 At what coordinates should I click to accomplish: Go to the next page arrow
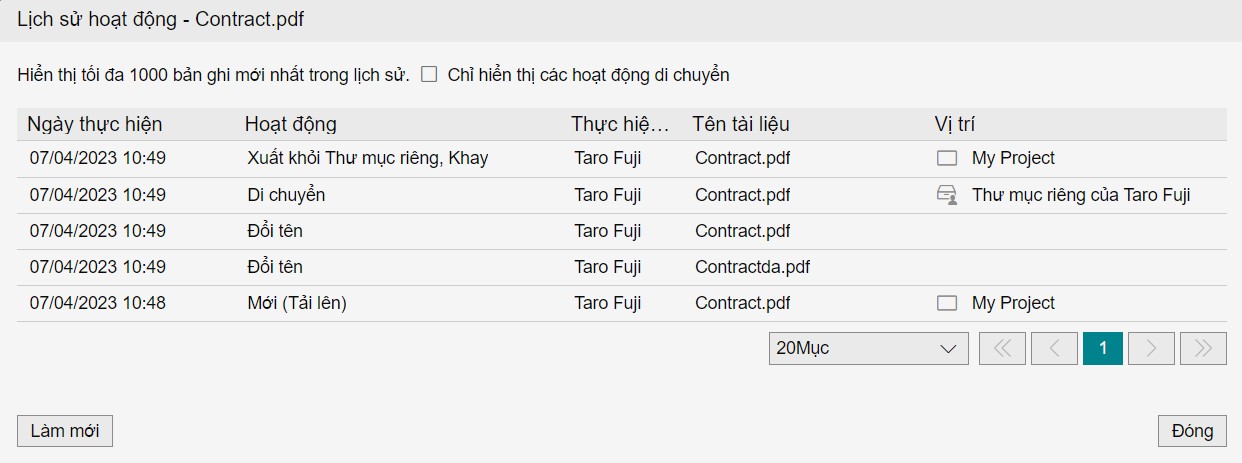point(1152,348)
